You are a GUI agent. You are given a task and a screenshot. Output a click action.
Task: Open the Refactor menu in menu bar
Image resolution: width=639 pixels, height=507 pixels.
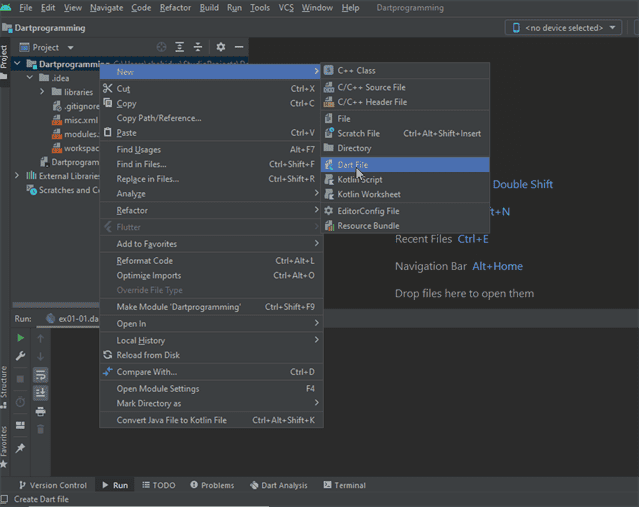175,8
